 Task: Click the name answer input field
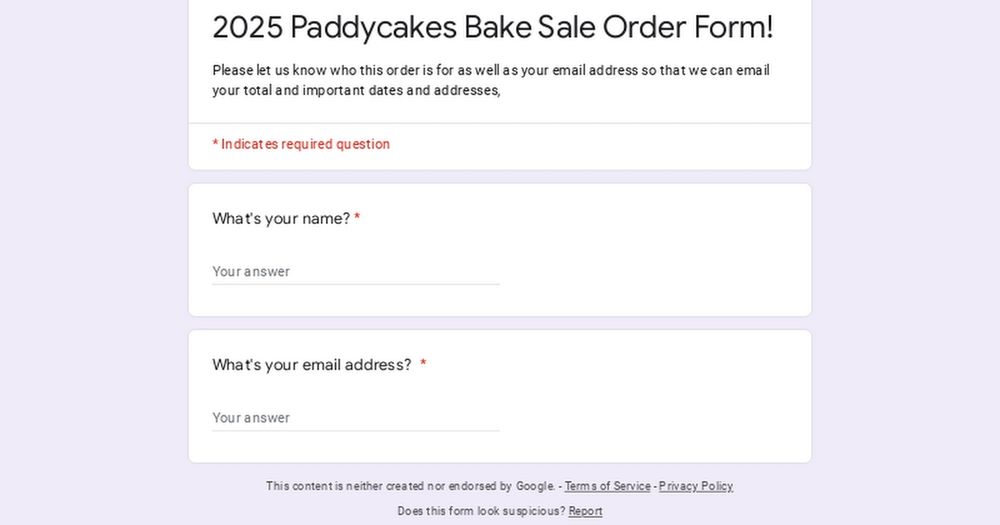356,272
